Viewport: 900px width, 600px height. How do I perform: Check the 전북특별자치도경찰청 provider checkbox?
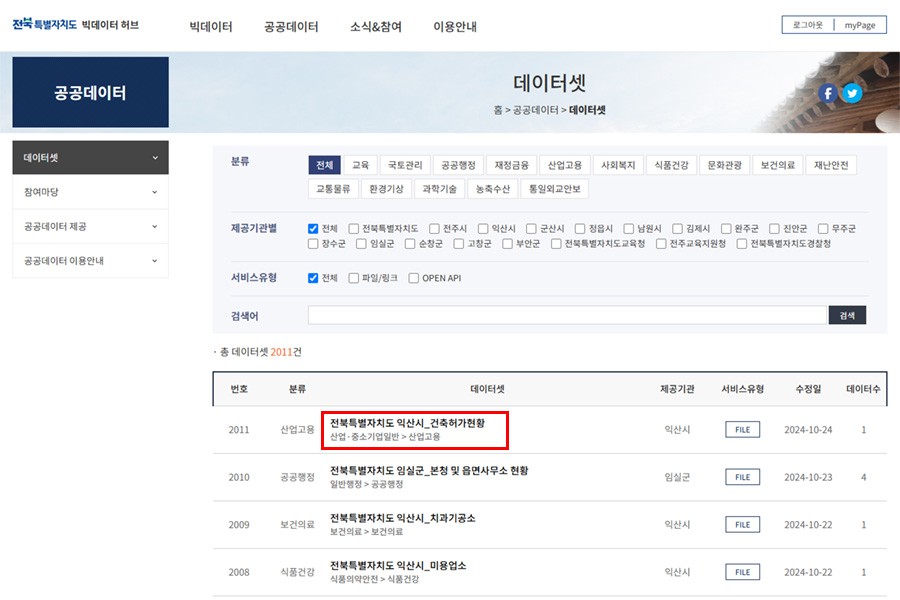(742, 244)
